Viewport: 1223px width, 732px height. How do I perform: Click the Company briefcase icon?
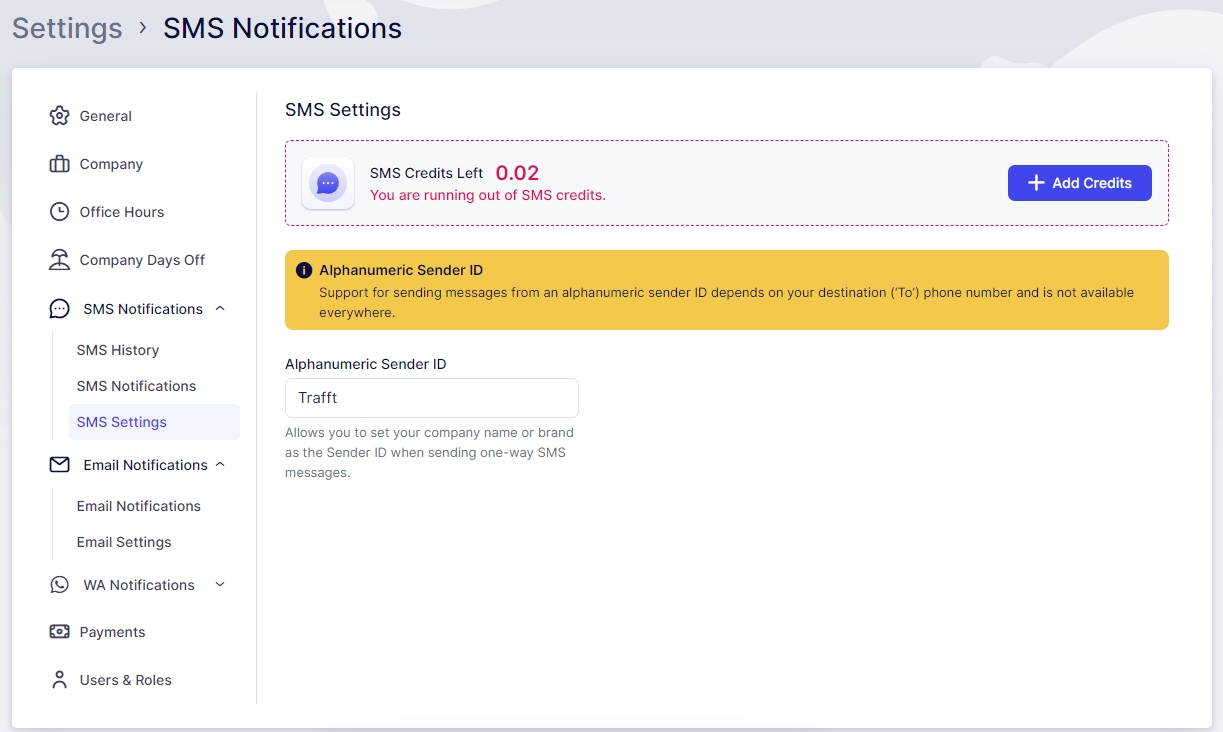tap(60, 164)
